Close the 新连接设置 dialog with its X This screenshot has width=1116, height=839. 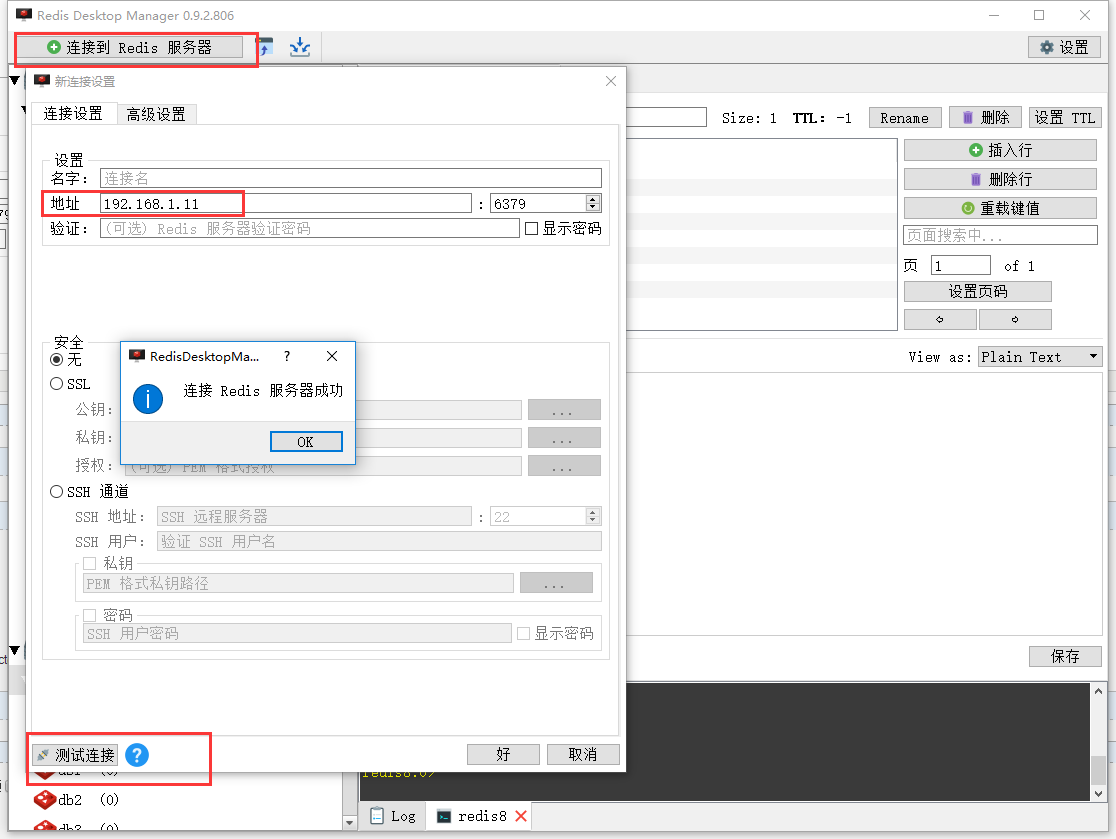[x=611, y=81]
